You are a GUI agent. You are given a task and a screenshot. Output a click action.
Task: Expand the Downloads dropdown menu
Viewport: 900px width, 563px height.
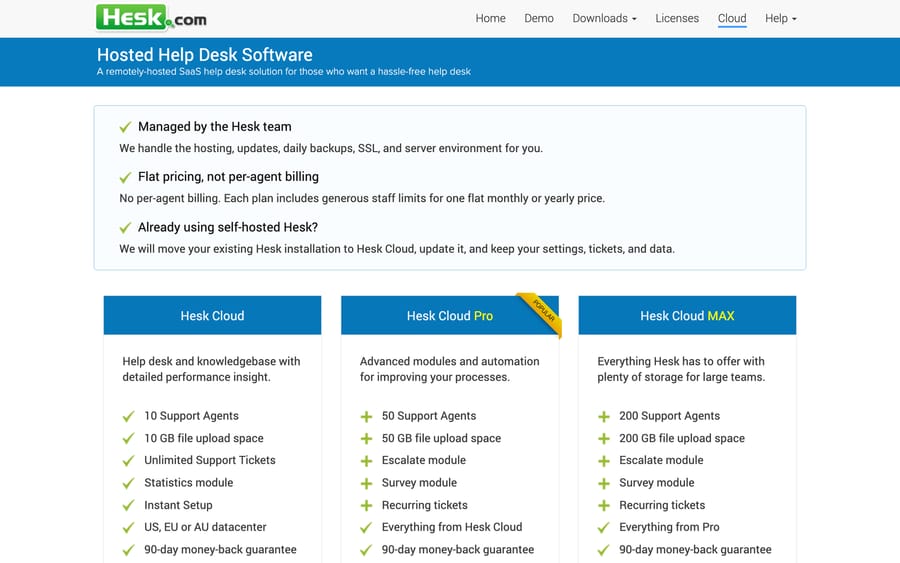[x=604, y=18]
